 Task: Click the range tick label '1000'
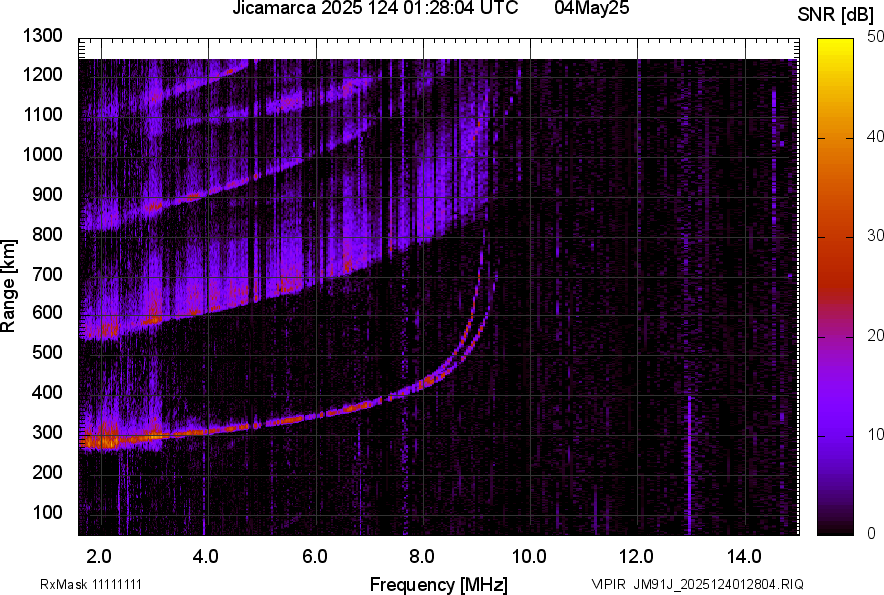[42, 154]
